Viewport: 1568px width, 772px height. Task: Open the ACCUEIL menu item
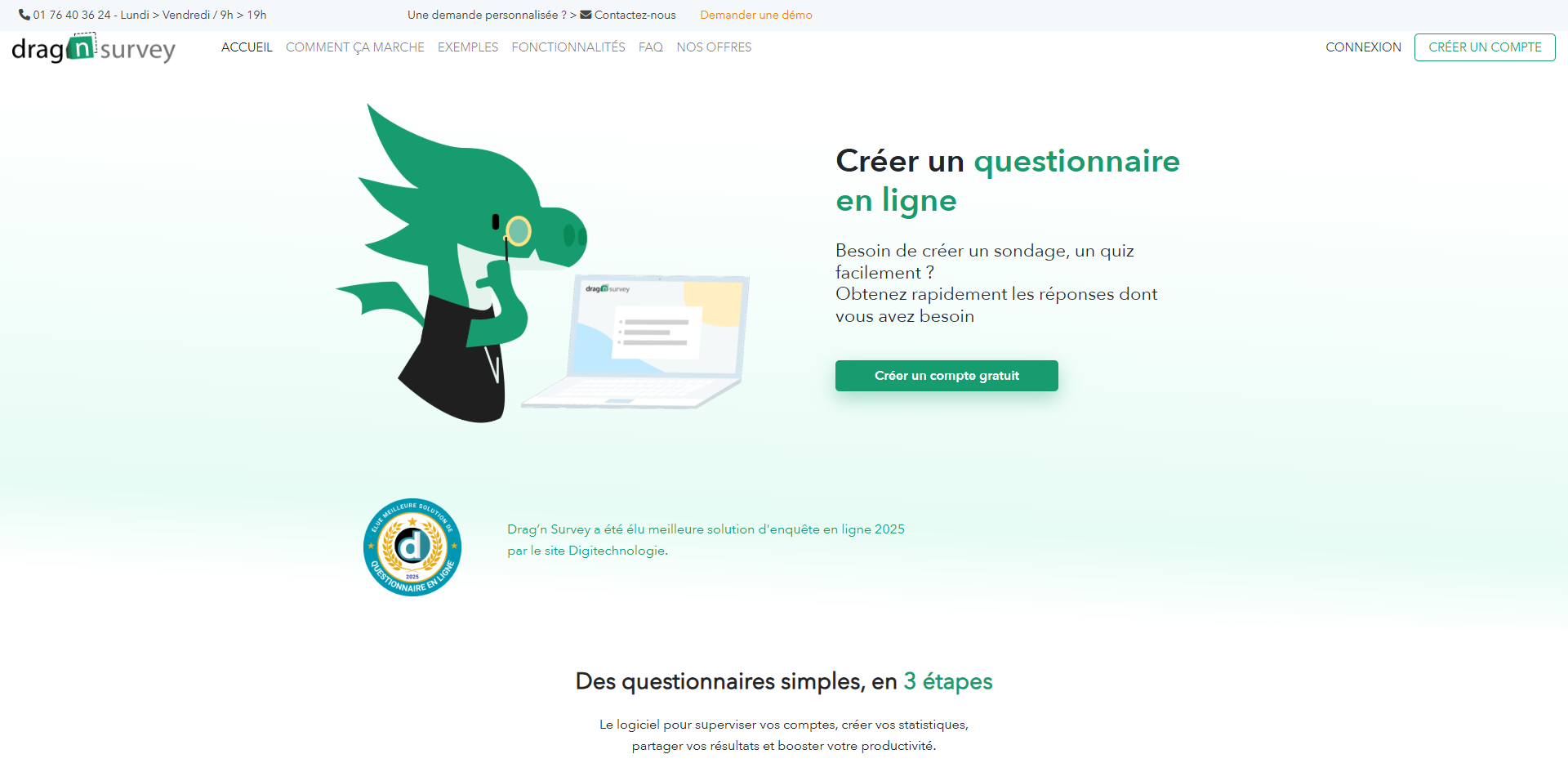point(247,47)
